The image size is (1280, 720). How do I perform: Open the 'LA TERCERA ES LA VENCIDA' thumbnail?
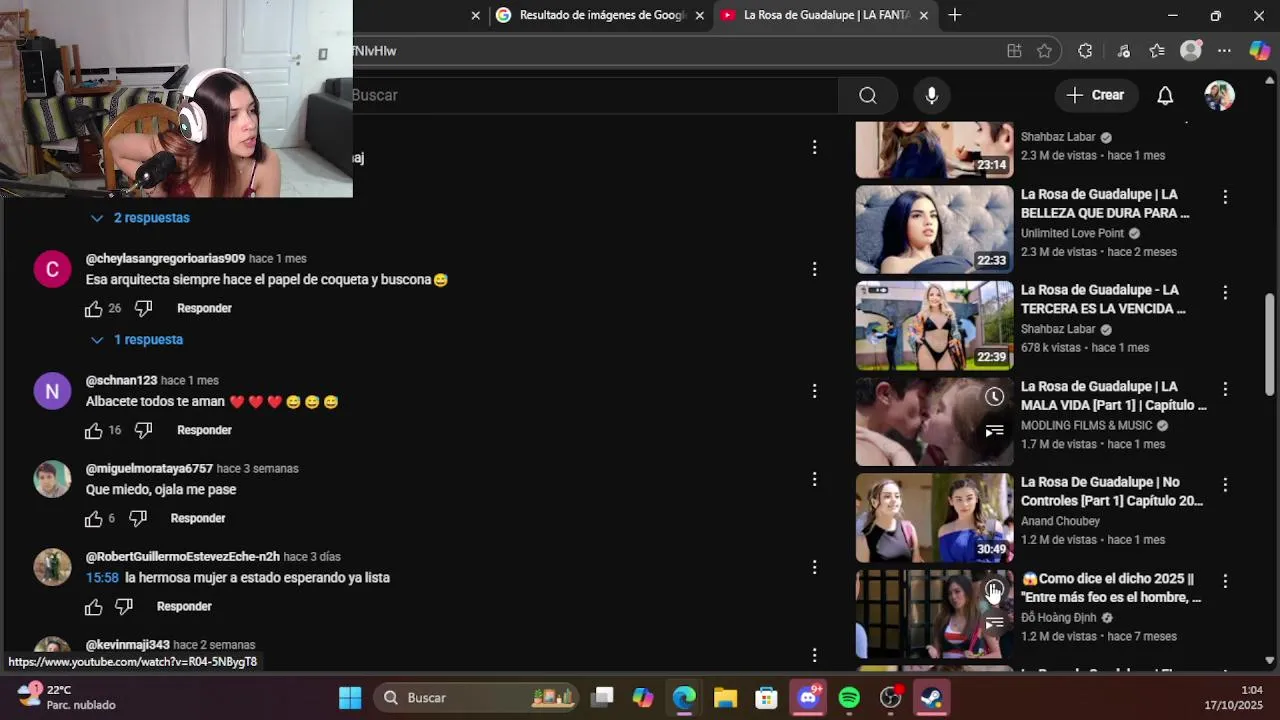pos(934,326)
